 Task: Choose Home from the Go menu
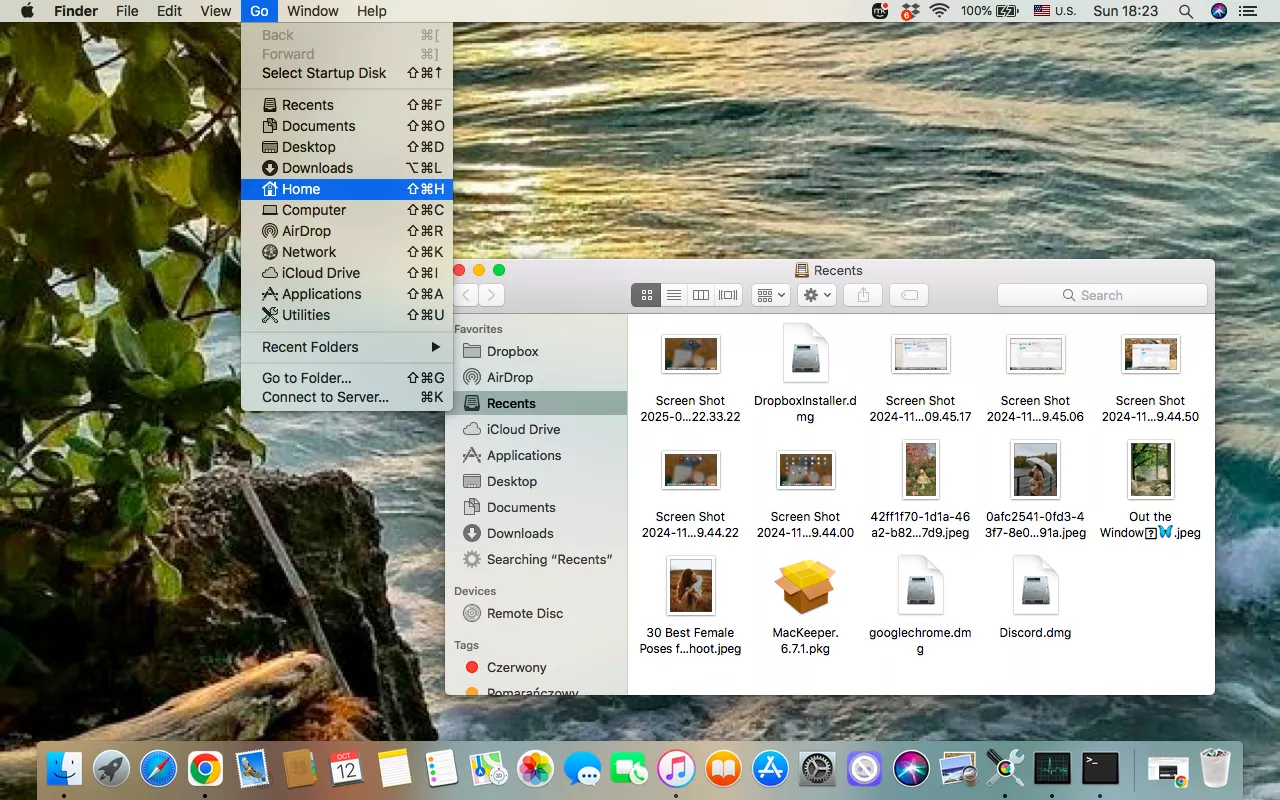[346, 189]
